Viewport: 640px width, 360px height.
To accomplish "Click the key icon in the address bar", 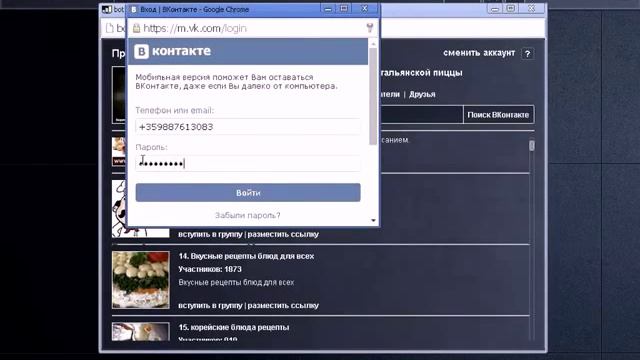I will point(370,28).
